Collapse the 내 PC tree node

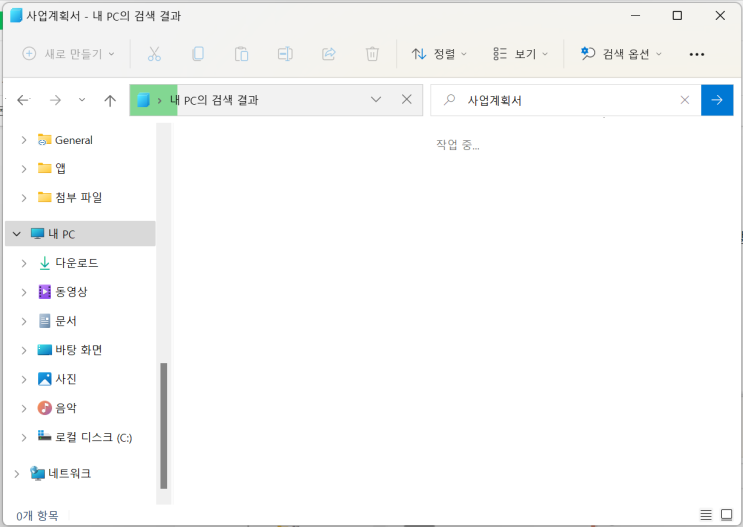point(17,234)
